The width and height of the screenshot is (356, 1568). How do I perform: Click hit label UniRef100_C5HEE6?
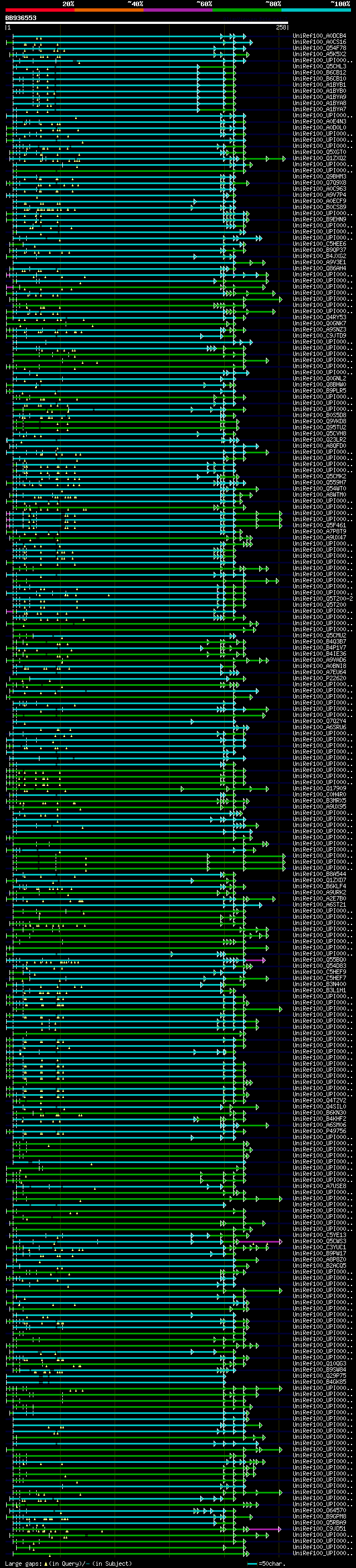coord(319,244)
